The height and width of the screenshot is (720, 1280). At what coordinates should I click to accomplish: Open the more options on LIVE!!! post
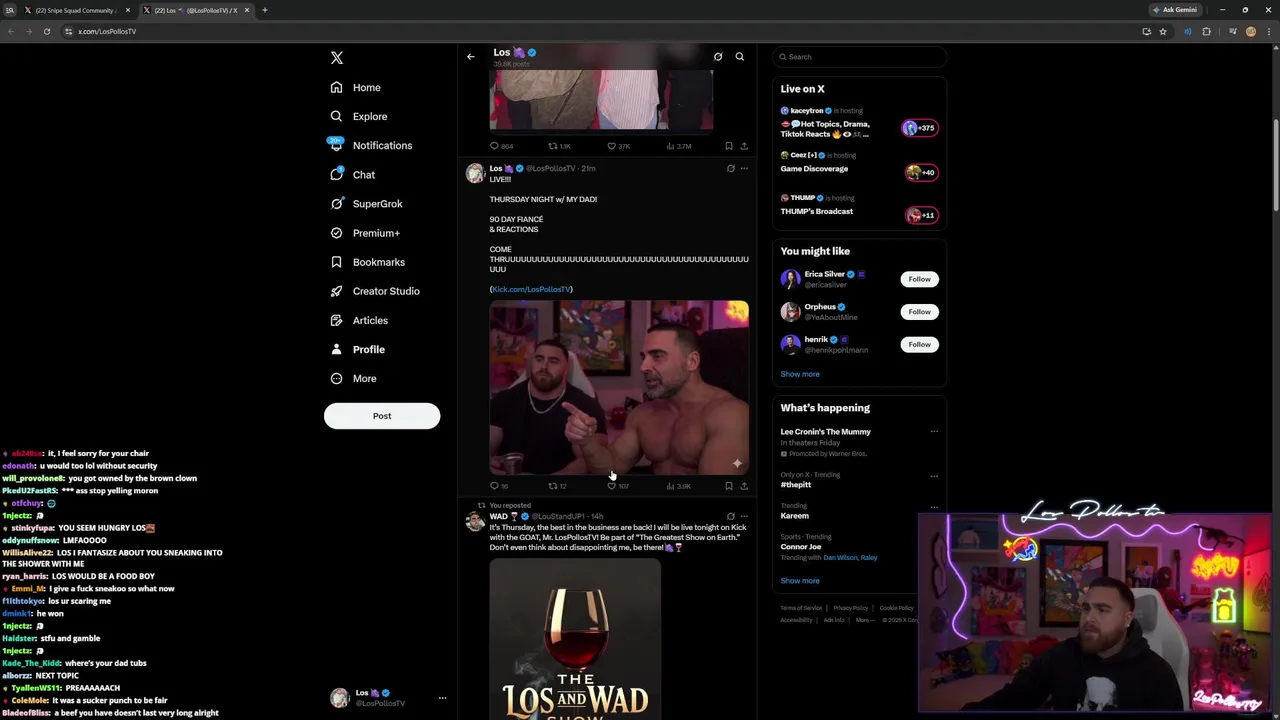[744, 168]
